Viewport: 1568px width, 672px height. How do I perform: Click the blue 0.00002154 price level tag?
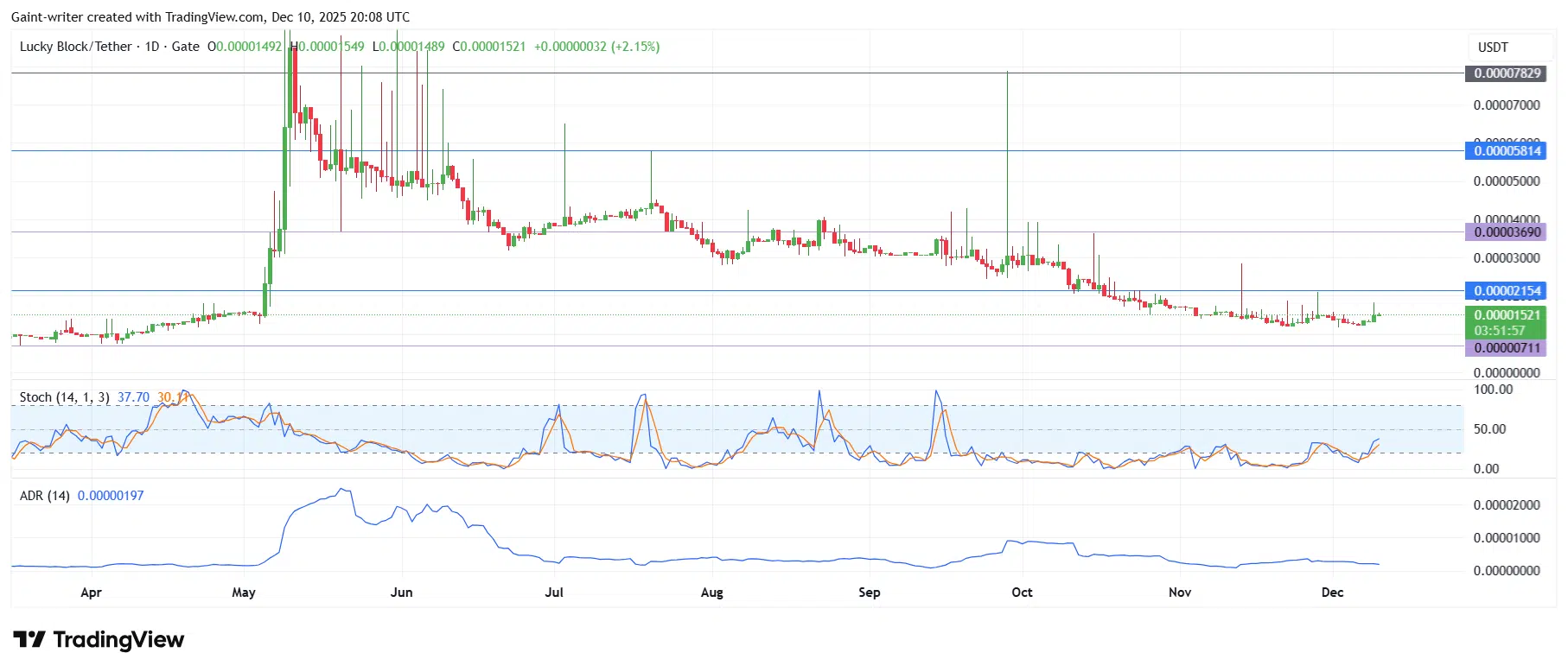tap(1507, 291)
